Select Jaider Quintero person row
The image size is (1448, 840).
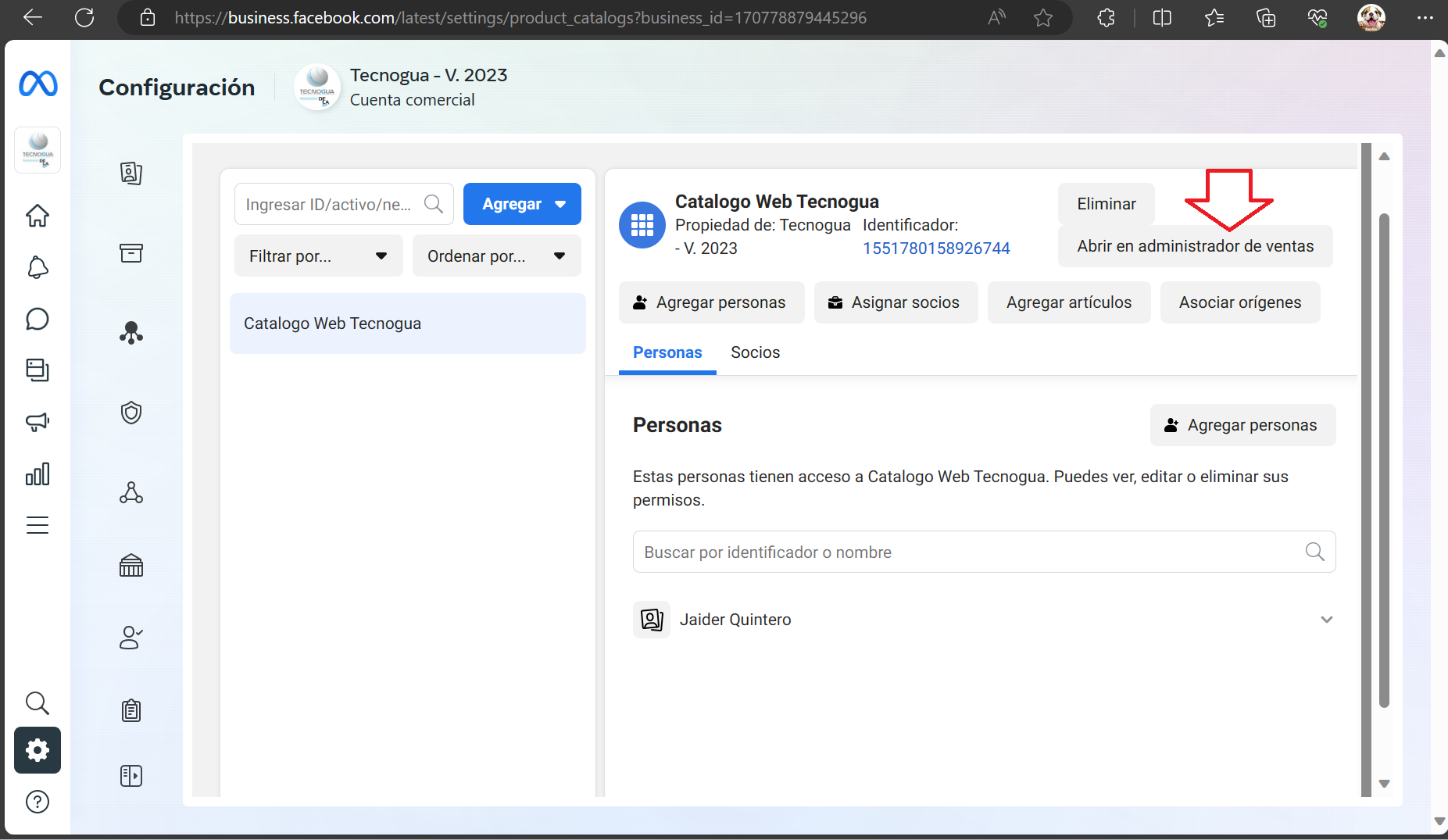[x=985, y=620]
